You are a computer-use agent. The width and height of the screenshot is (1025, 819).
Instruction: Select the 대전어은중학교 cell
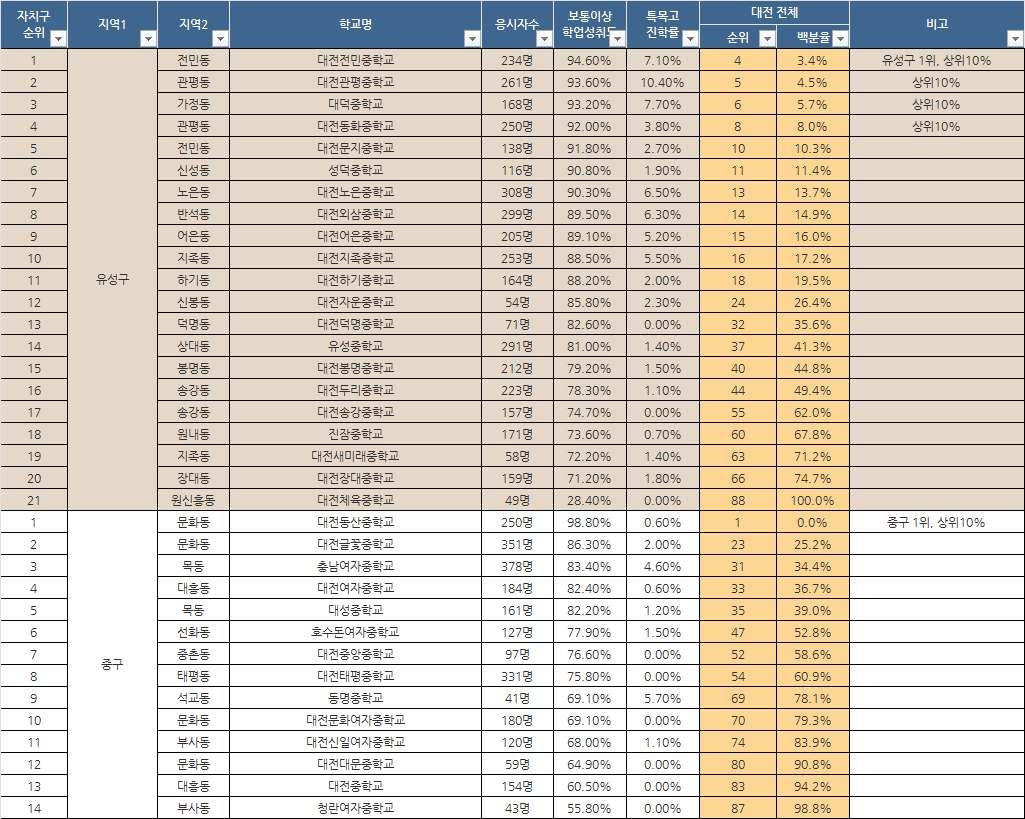tap(356, 236)
